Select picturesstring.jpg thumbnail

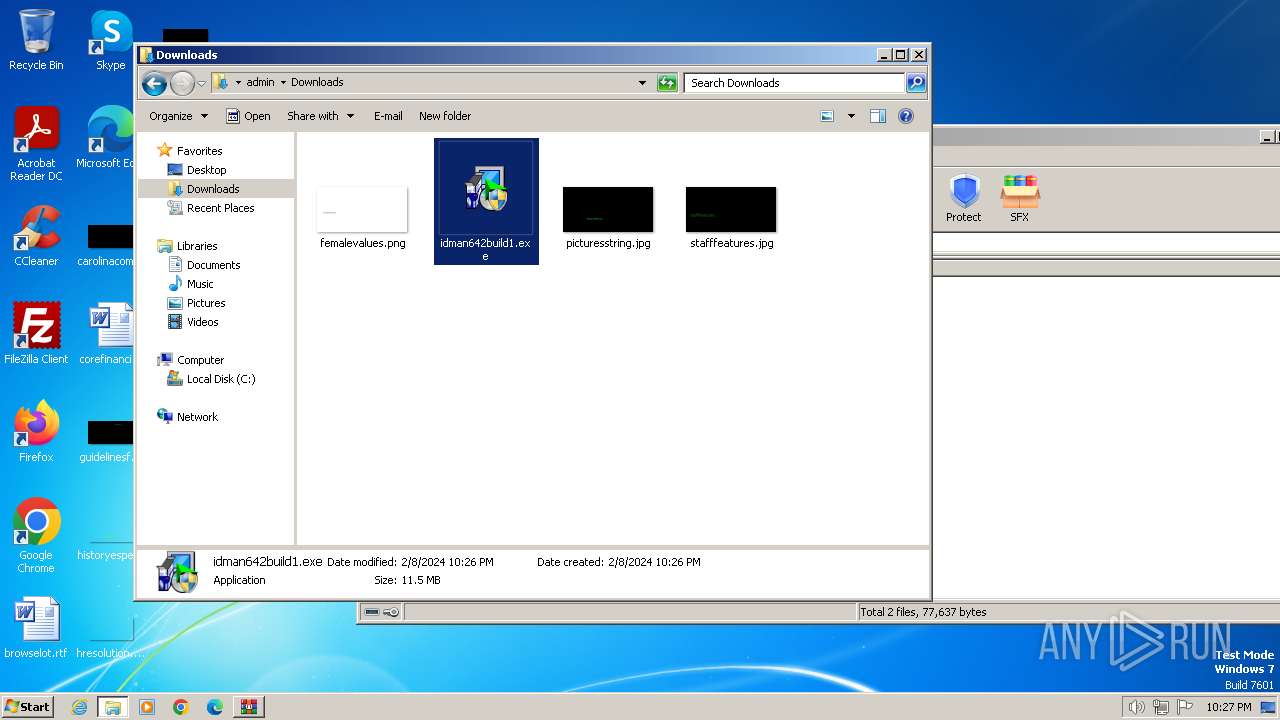click(608, 209)
